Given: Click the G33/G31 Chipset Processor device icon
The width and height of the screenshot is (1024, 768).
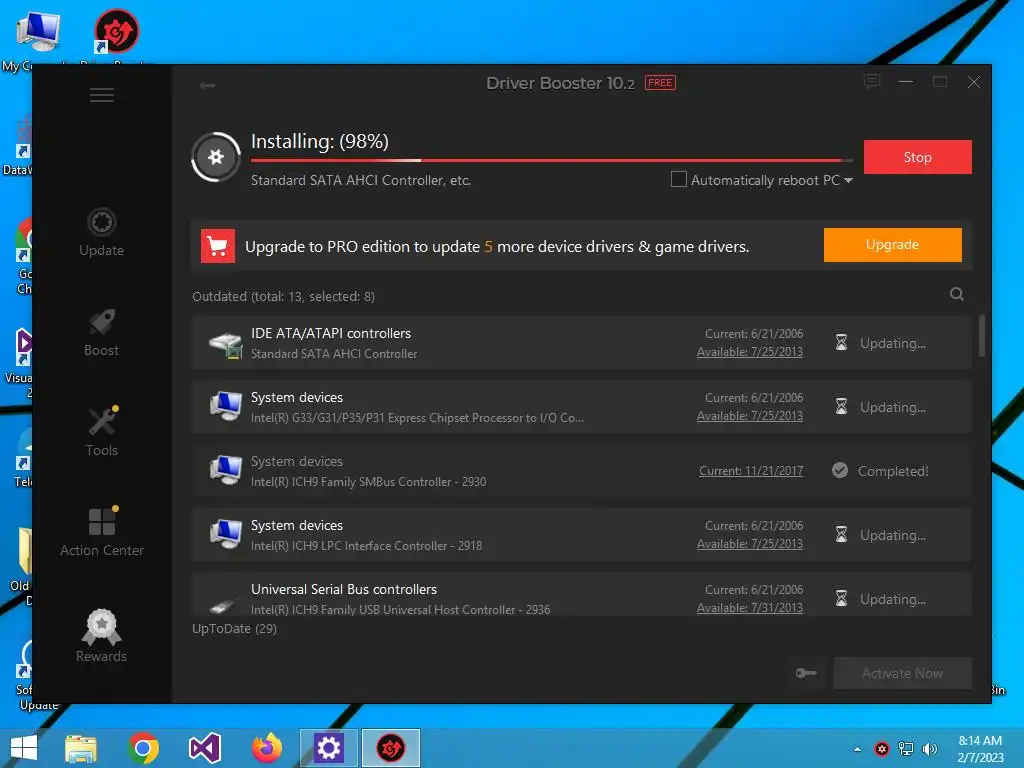Looking at the screenshot, I should [x=225, y=407].
